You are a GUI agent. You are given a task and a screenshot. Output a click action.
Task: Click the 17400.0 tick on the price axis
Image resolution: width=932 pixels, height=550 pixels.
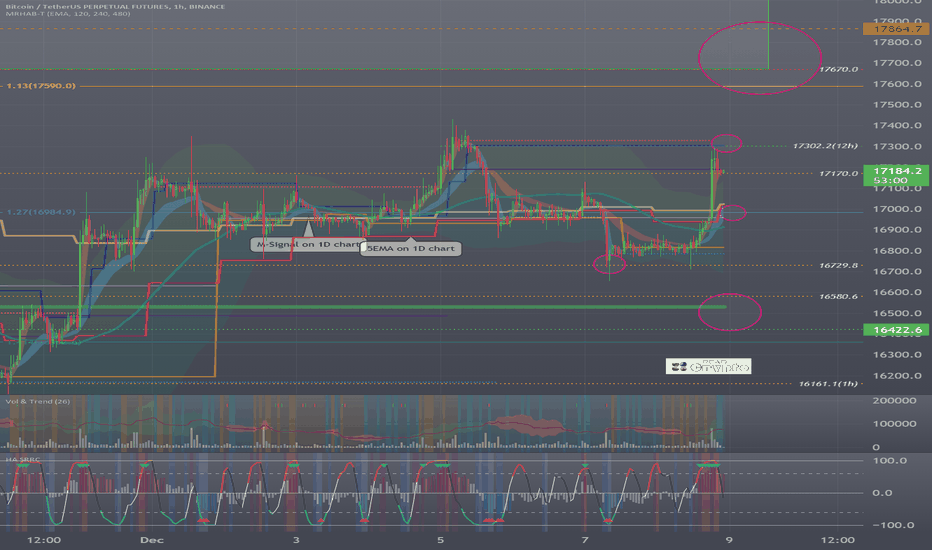coord(897,125)
